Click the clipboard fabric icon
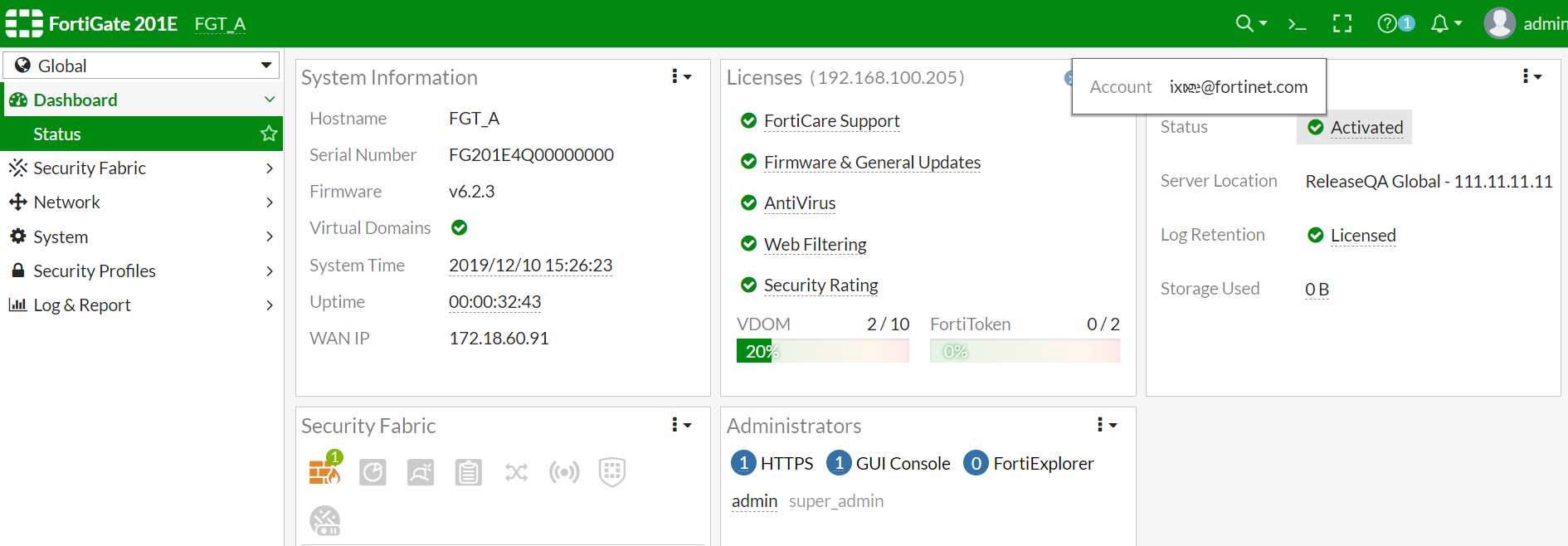Image resolution: width=1568 pixels, height=546 pixels. (x=469, y=472)
